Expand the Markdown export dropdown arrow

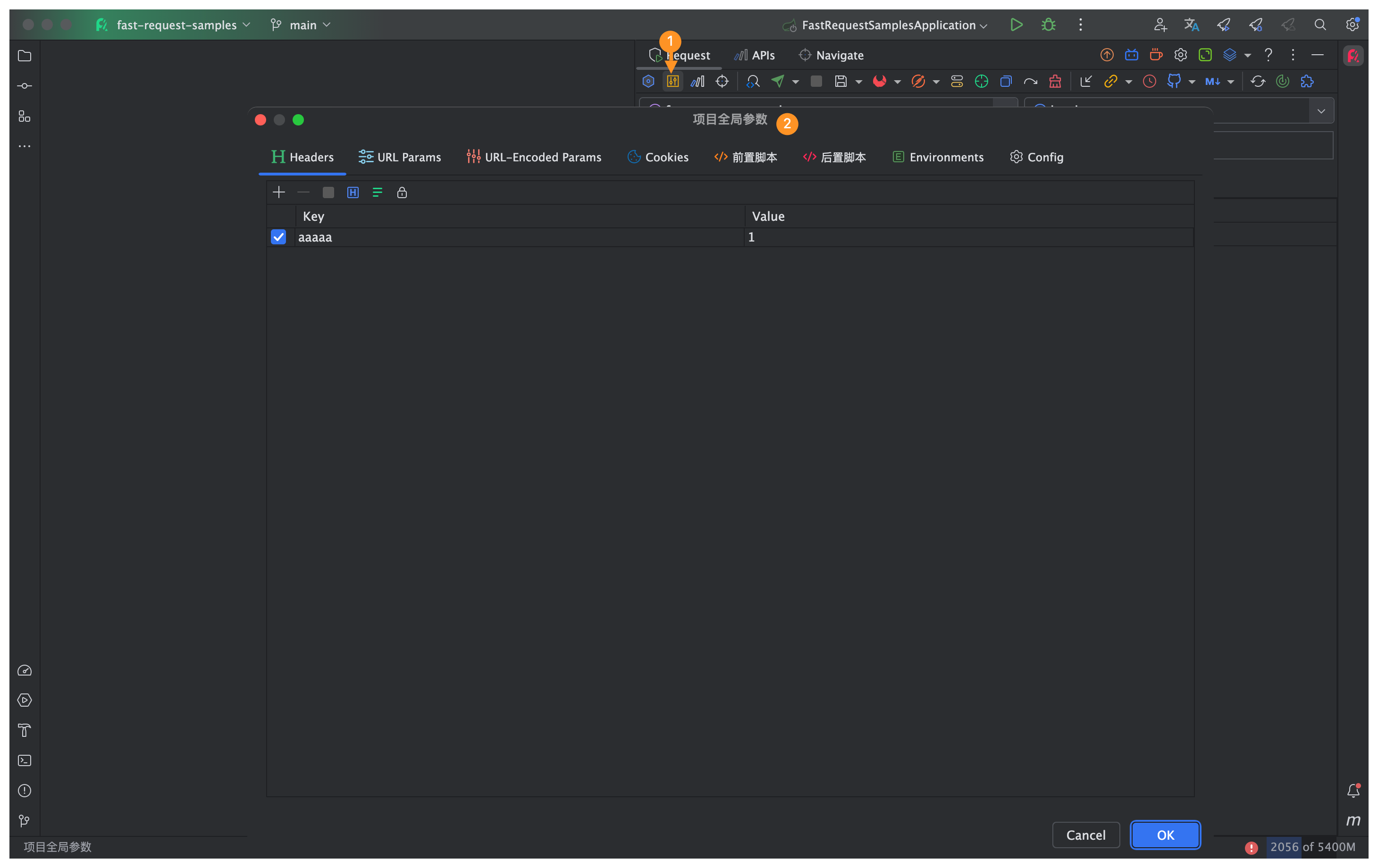[1230, 82]
